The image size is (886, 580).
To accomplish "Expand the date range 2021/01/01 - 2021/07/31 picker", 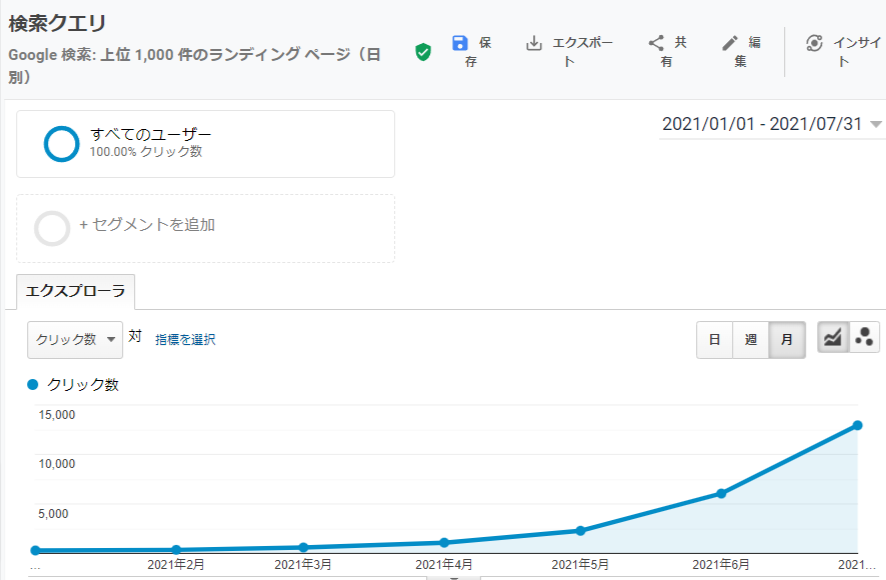I will (771, 124).
